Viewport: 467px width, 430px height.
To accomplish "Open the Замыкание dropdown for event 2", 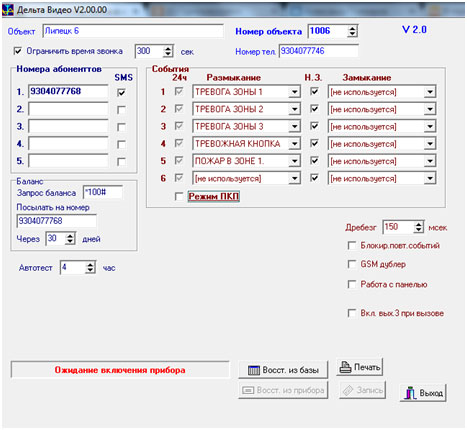I will pyautogui.click(x=430, y=109).
